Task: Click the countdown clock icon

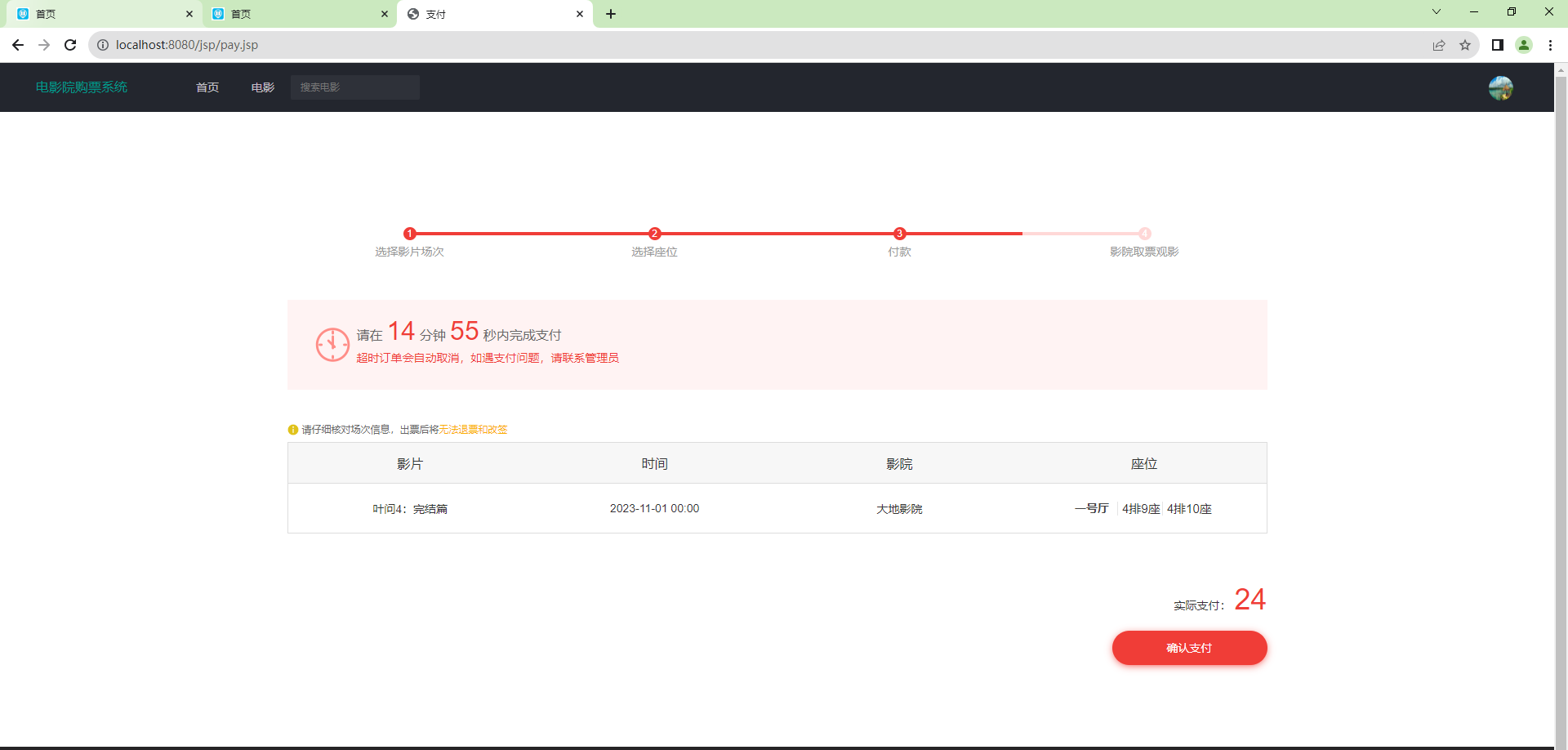Action: click(332, 345)
